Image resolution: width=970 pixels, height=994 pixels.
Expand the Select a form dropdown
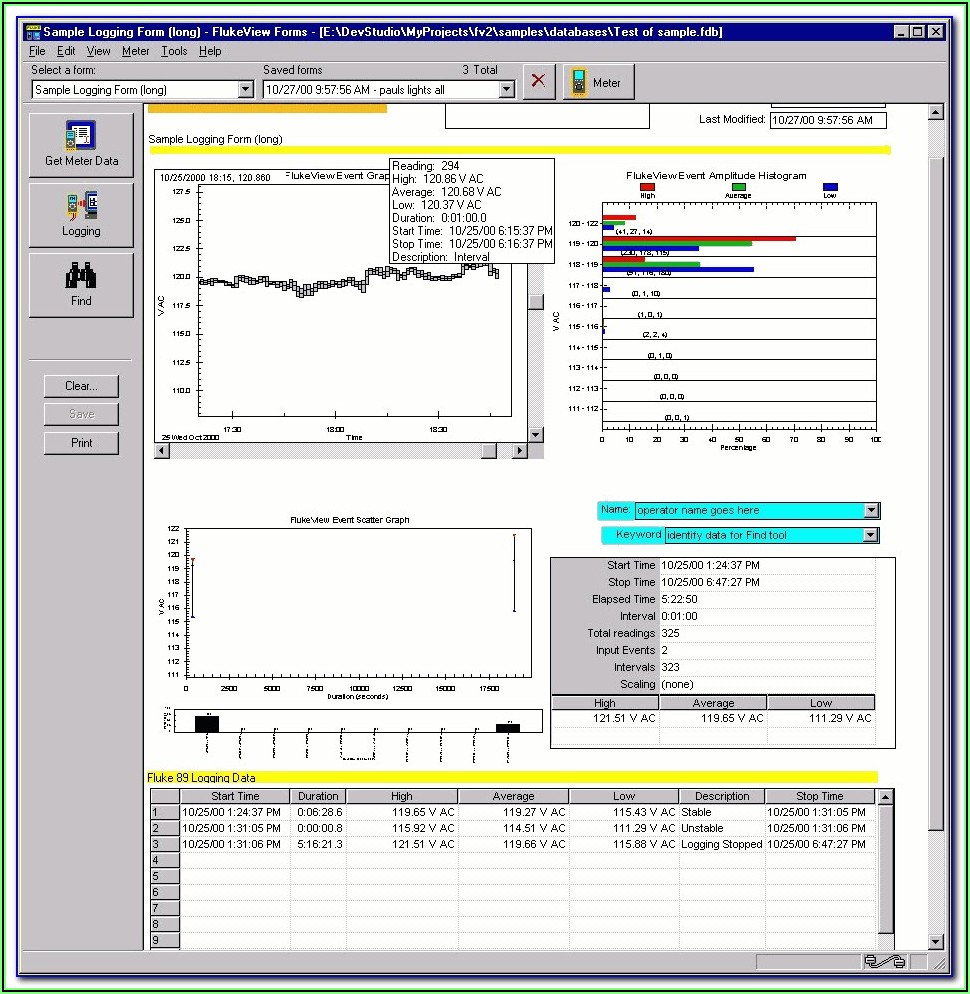[x=246, y=90]
